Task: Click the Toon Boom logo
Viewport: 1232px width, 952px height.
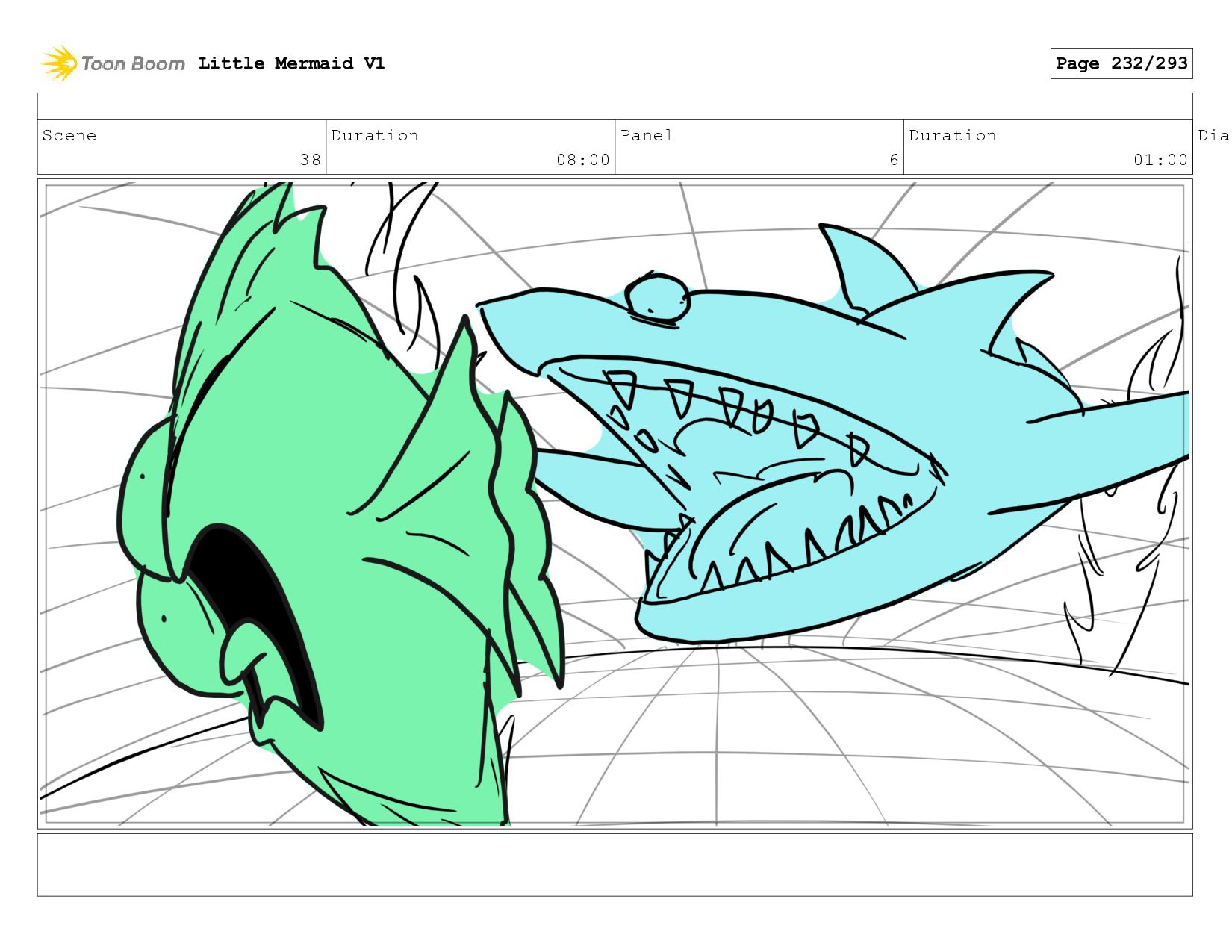Action: 112,63
